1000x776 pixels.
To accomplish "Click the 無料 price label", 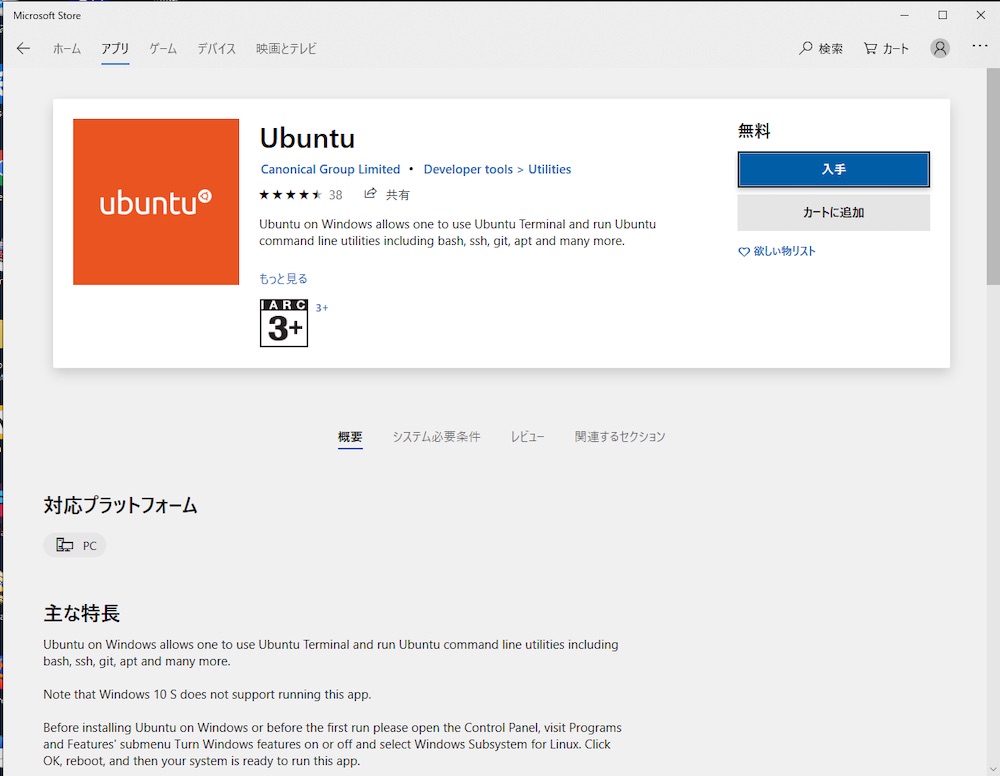I will pos(754,131).
